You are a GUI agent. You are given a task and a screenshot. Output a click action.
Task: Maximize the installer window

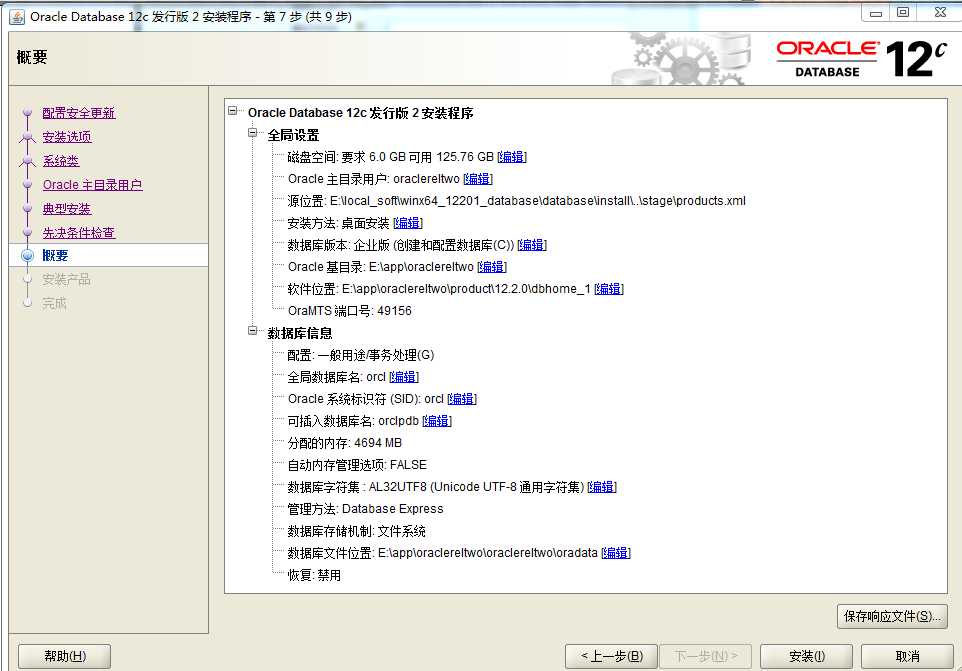pos(903,12)
